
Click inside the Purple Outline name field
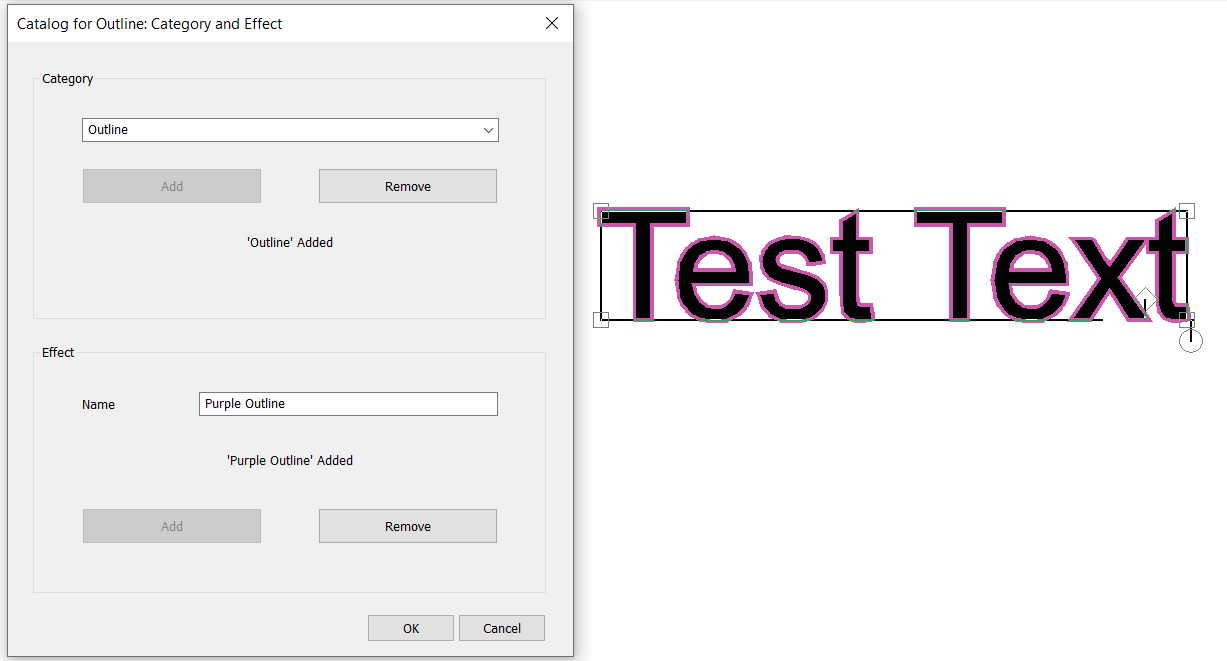[348, 404]
